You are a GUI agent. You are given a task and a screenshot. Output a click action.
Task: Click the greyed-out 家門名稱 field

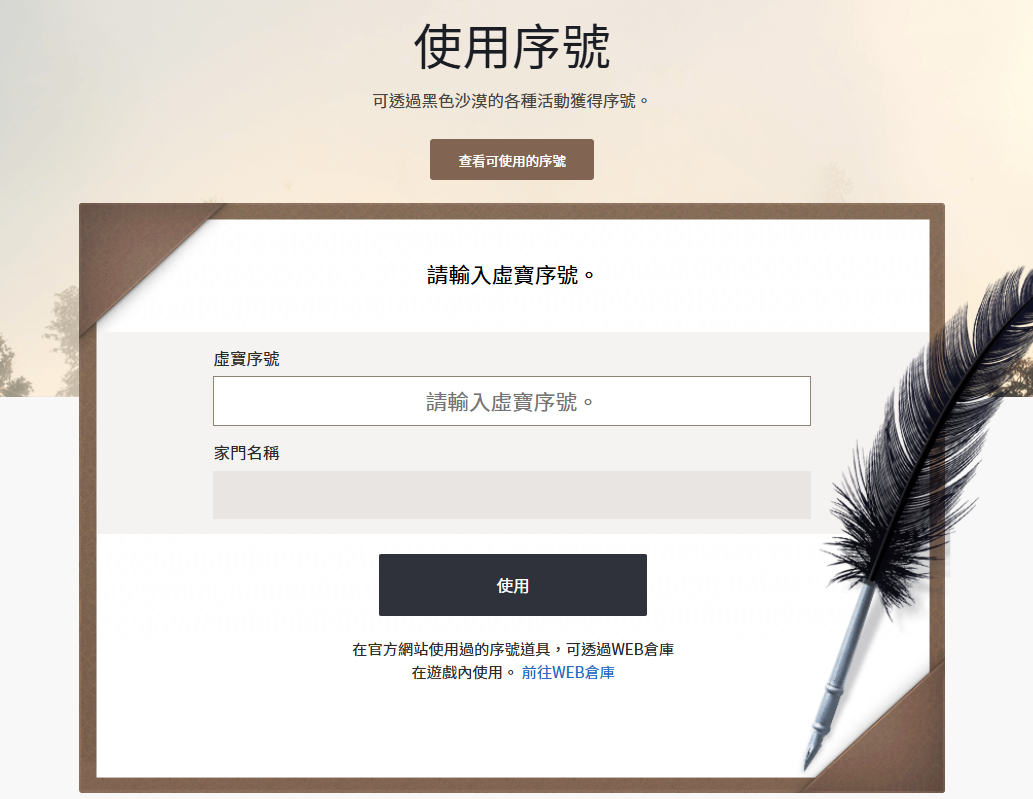[512, 495]
